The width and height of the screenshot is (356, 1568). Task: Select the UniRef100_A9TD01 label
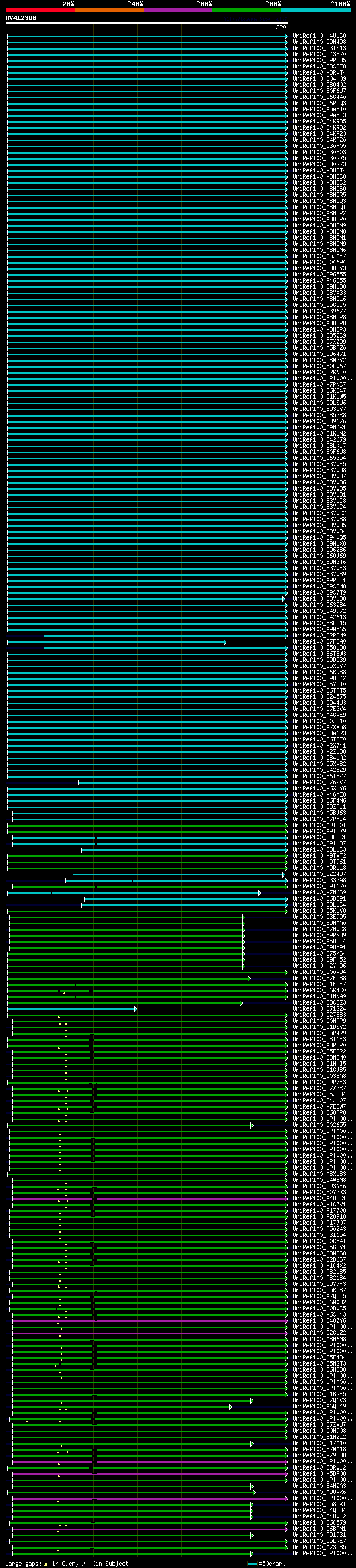[x=319, y=825]
